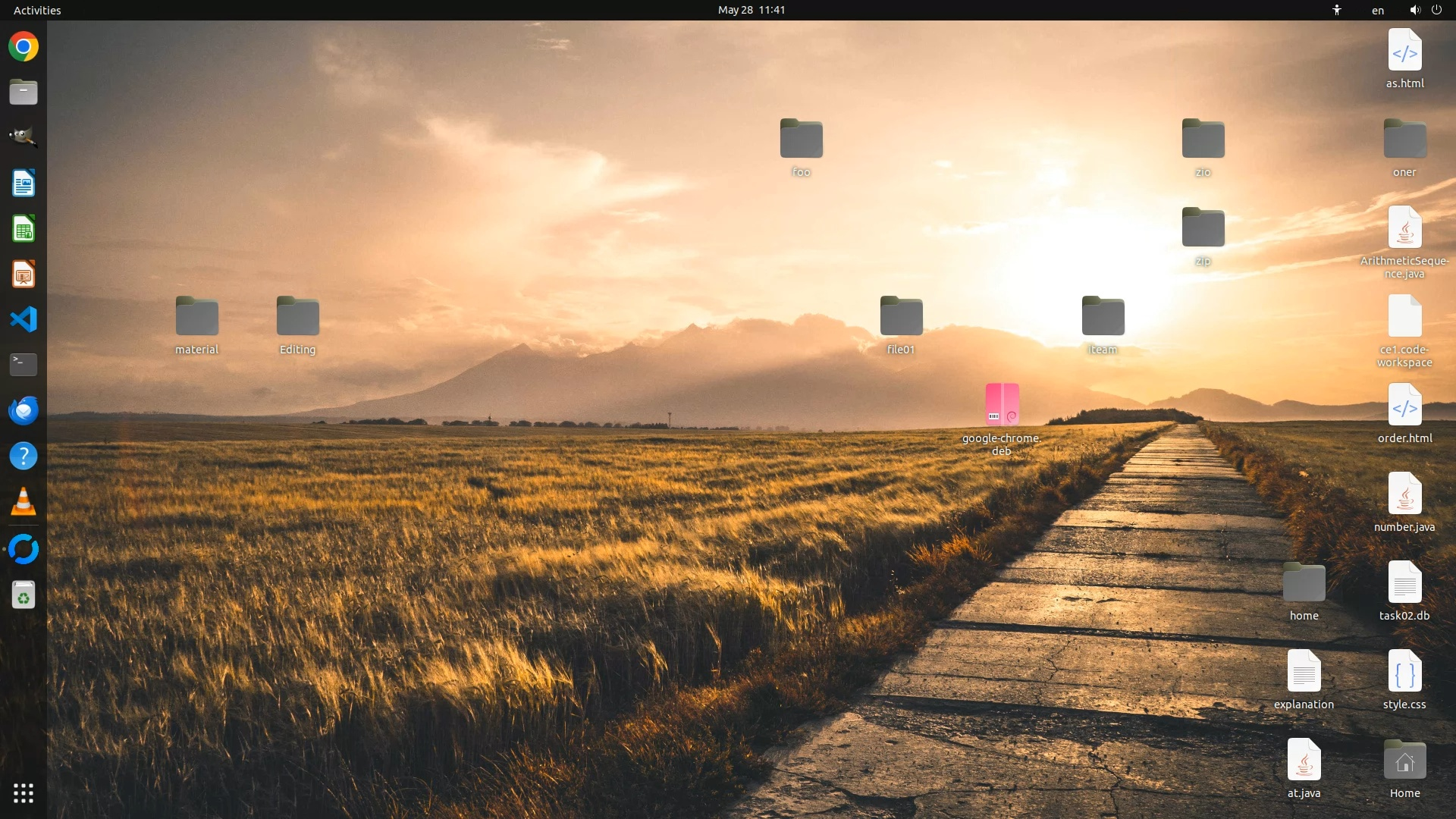The image size is (1456, 819).
Task: Click the Activities menu button
Action: coord(37,10)
